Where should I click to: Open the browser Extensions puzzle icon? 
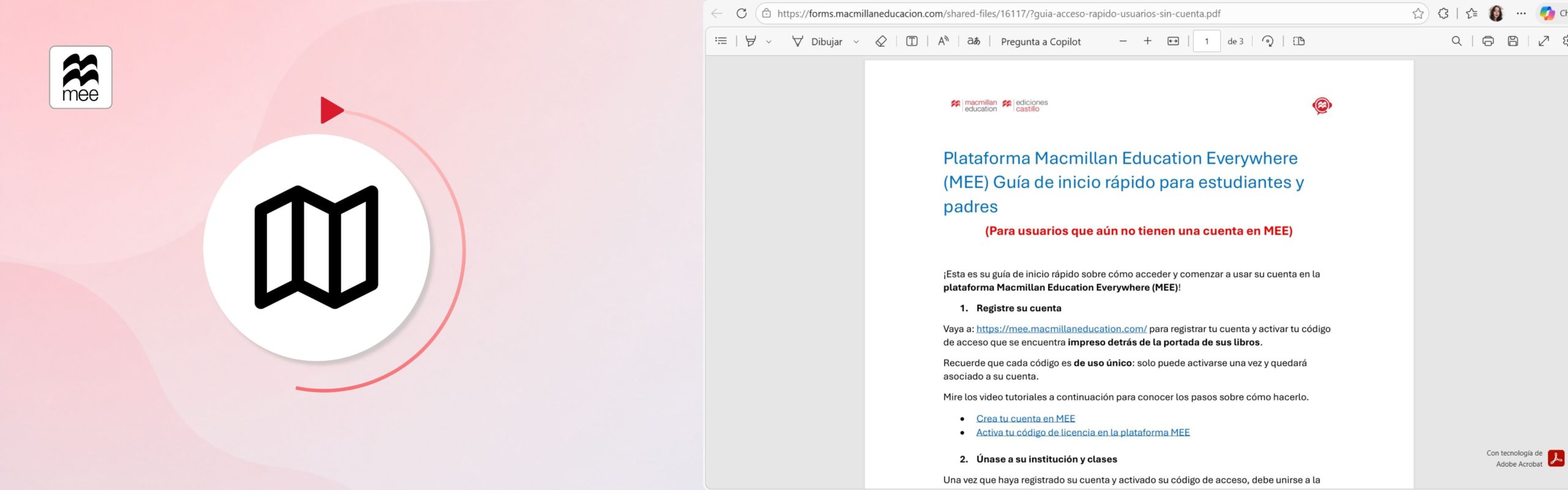click(x=1444, y=13)
